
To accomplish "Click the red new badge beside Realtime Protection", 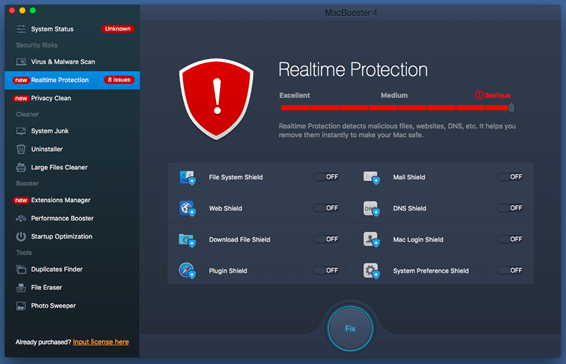I will click(x=21, y=80).
